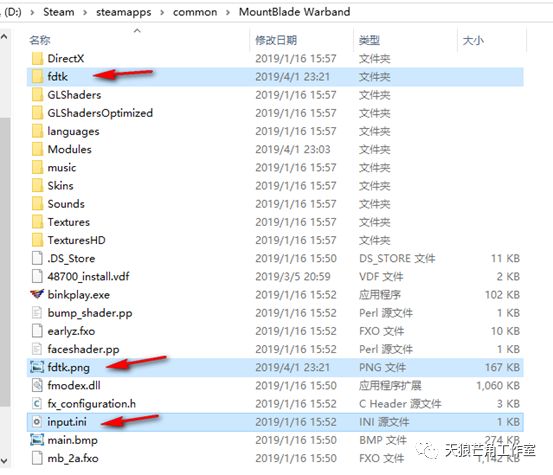
Task: Expand breadcrumb chevron after common
Action: pos(228,12)
